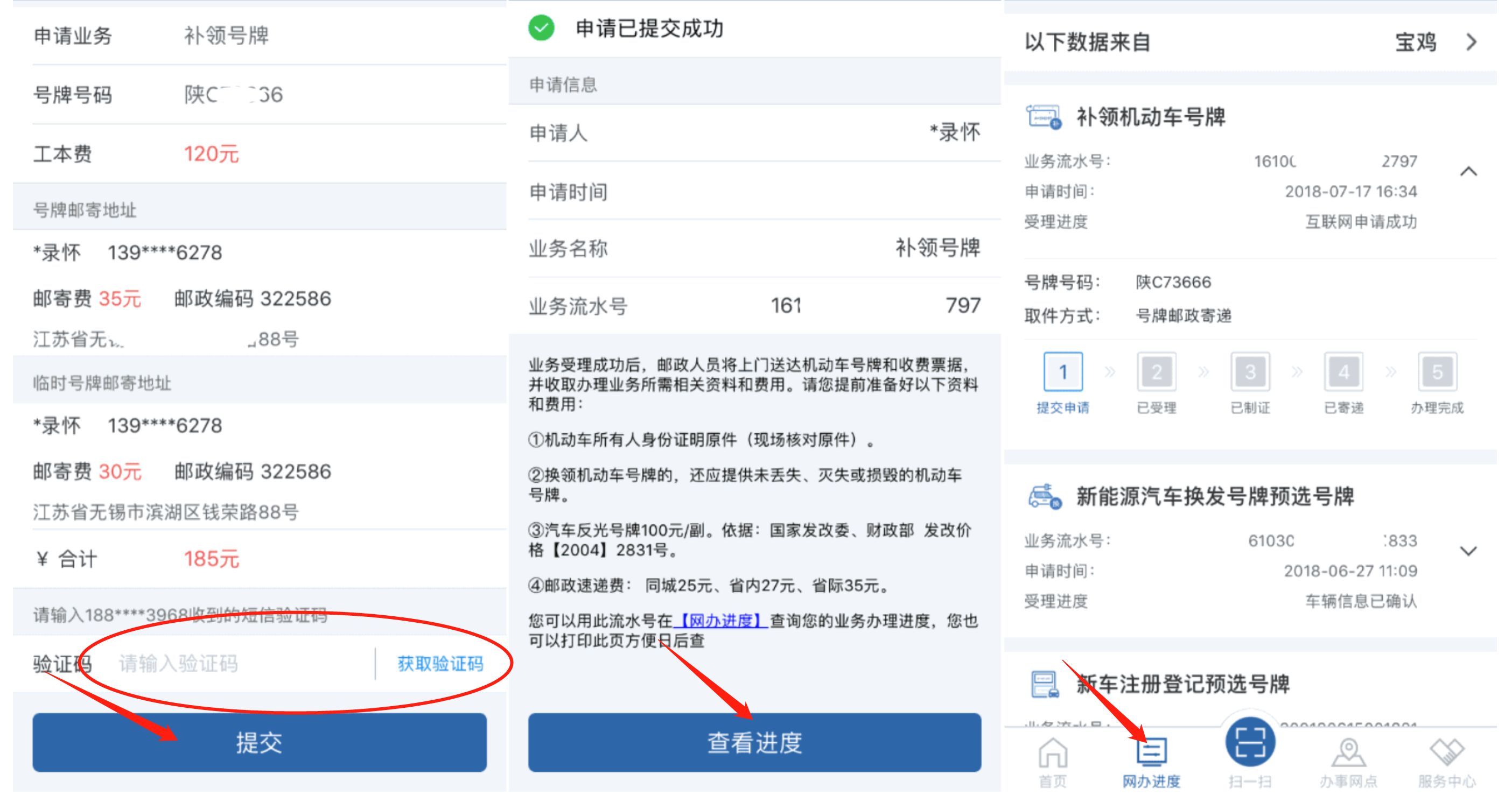The image size is (1512, 795).
Task: Switch to 网办进度 tab
Action: click(x=1151, y=762)
